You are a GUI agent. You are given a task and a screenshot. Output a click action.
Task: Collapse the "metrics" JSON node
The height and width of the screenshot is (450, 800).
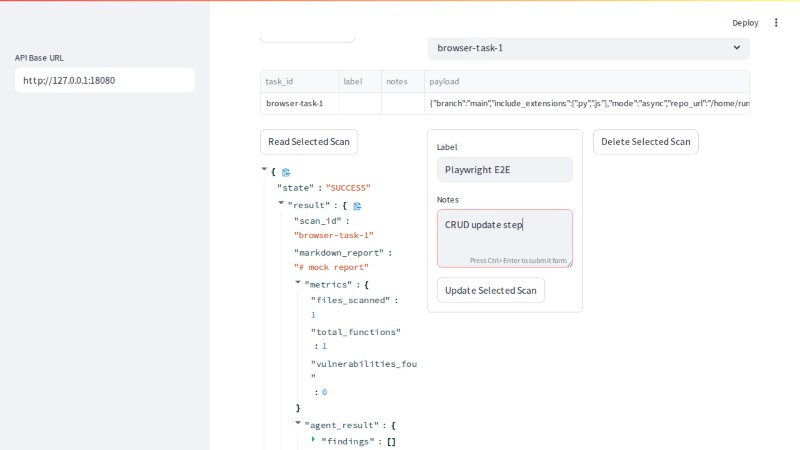297,282
